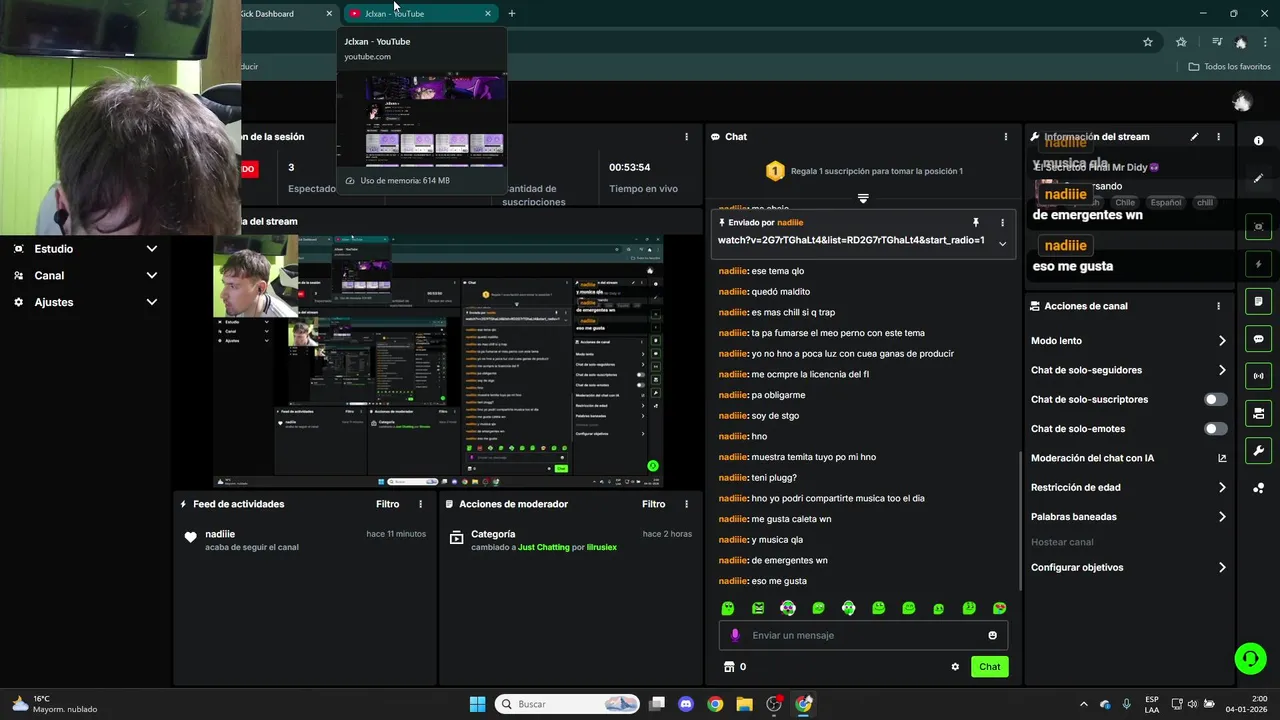
Task: Click the purple microphone icon in message box
Action: click(x=735, y=635)
